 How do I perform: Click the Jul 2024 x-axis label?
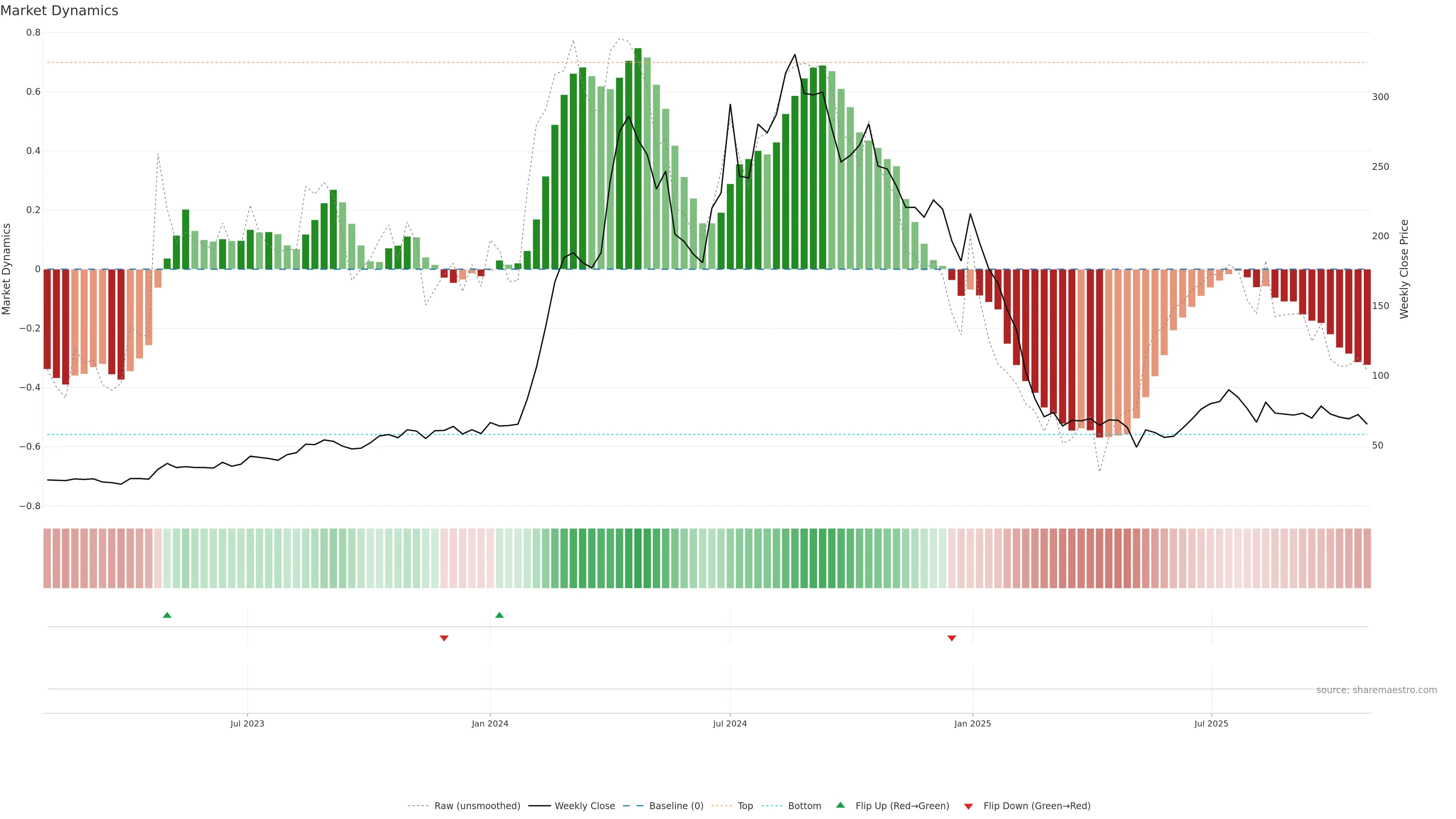730,723
